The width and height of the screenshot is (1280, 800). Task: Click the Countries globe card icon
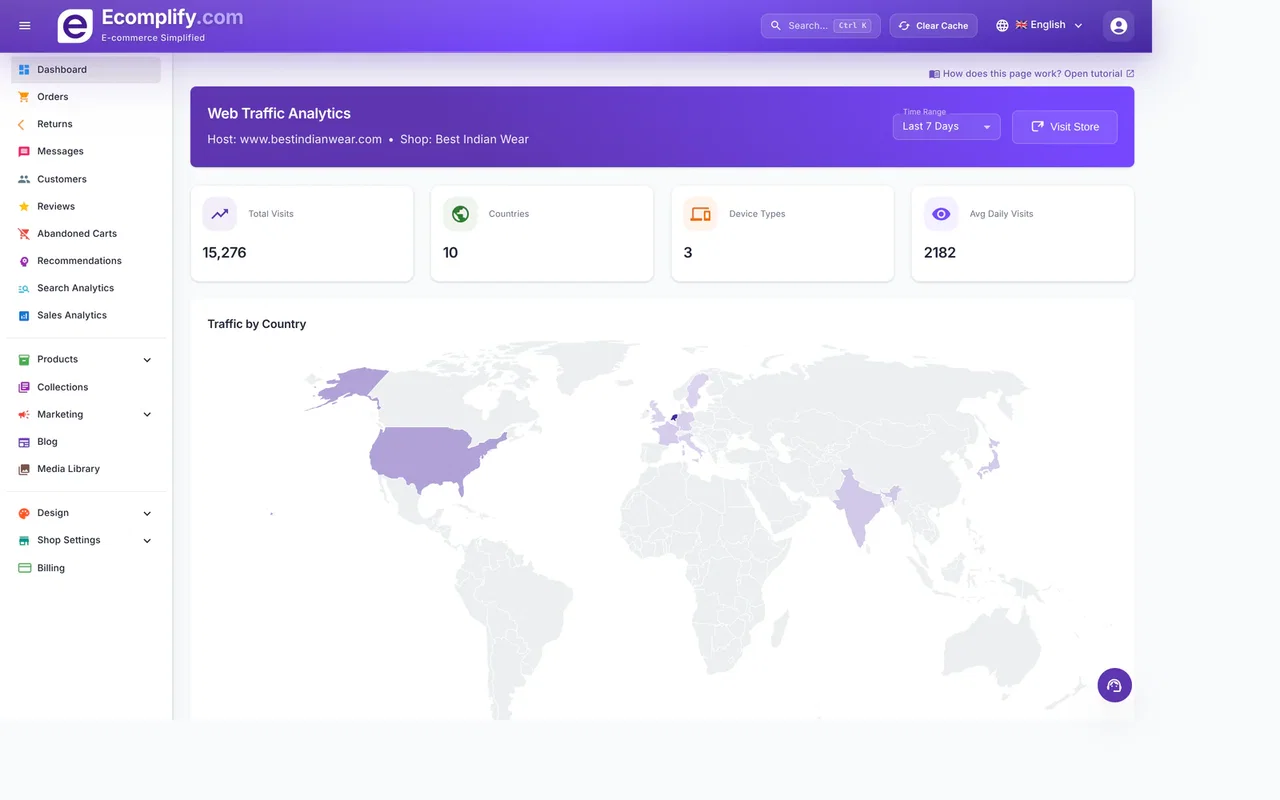coord(460,214)
